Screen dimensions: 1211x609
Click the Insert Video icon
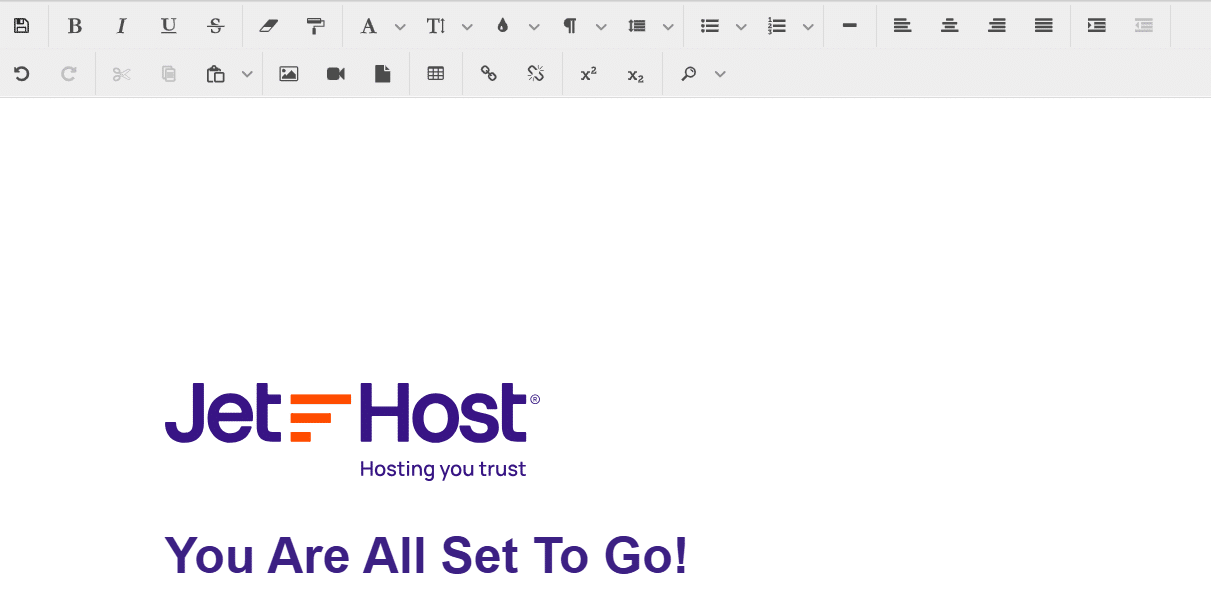coord(335,73)
